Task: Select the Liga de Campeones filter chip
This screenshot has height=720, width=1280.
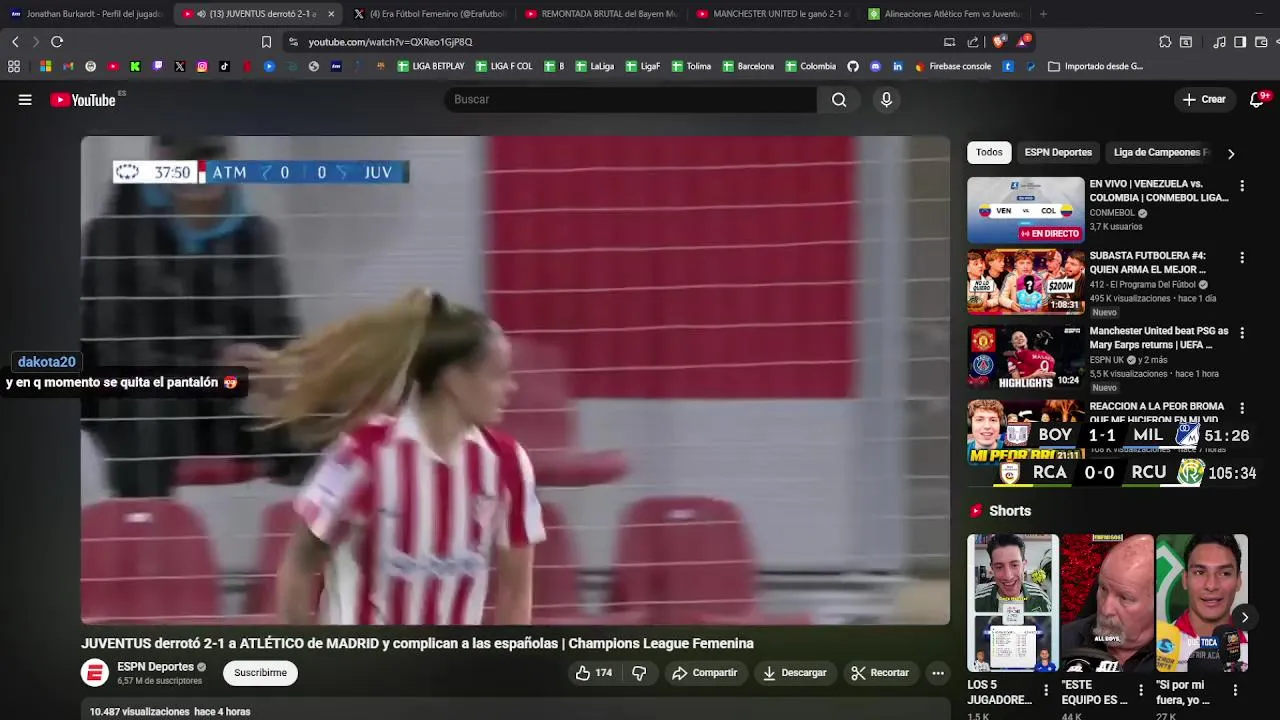Action: pyautogui.click(x=1160, y=153)
